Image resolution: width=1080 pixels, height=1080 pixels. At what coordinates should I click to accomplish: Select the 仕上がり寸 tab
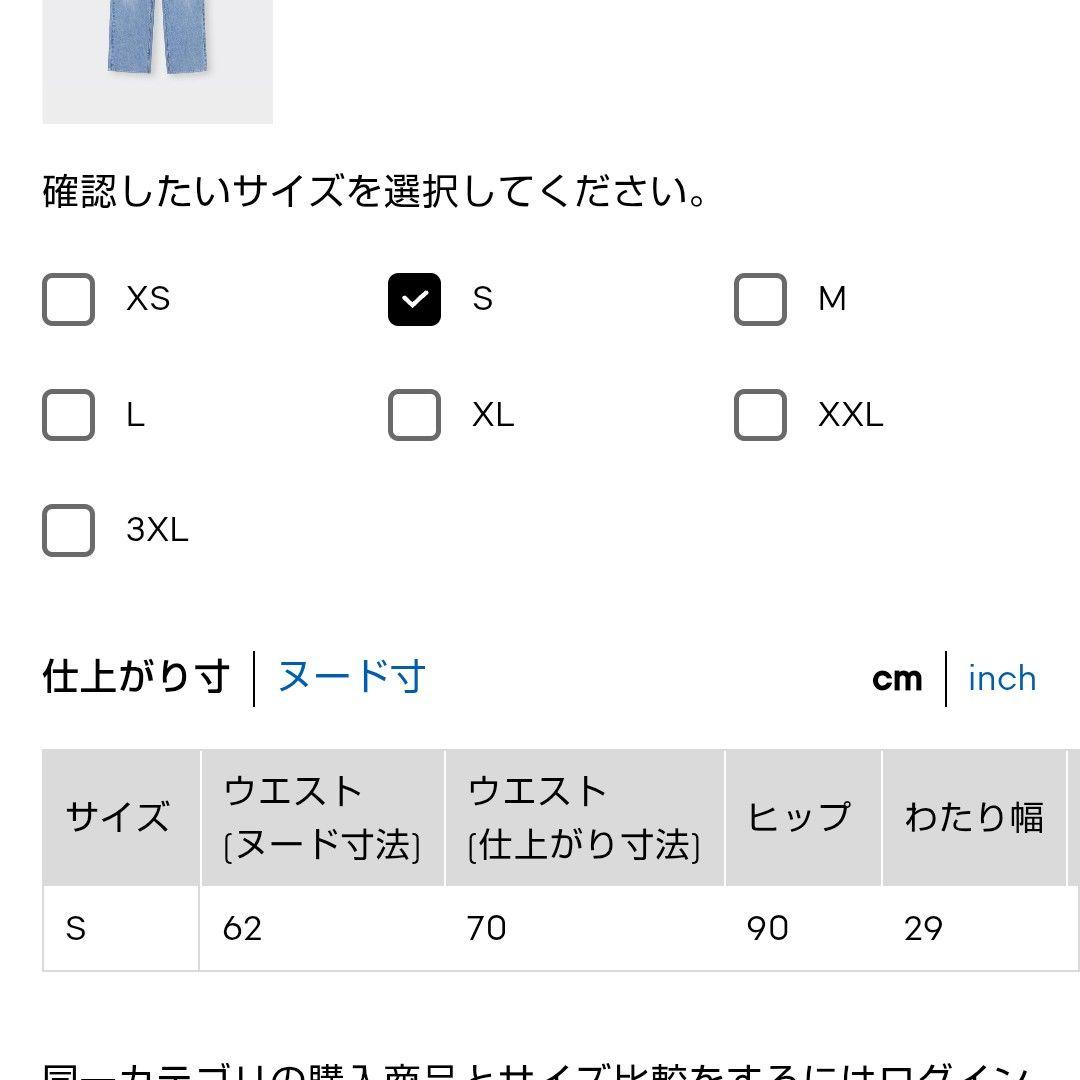[x=136, y=676]
